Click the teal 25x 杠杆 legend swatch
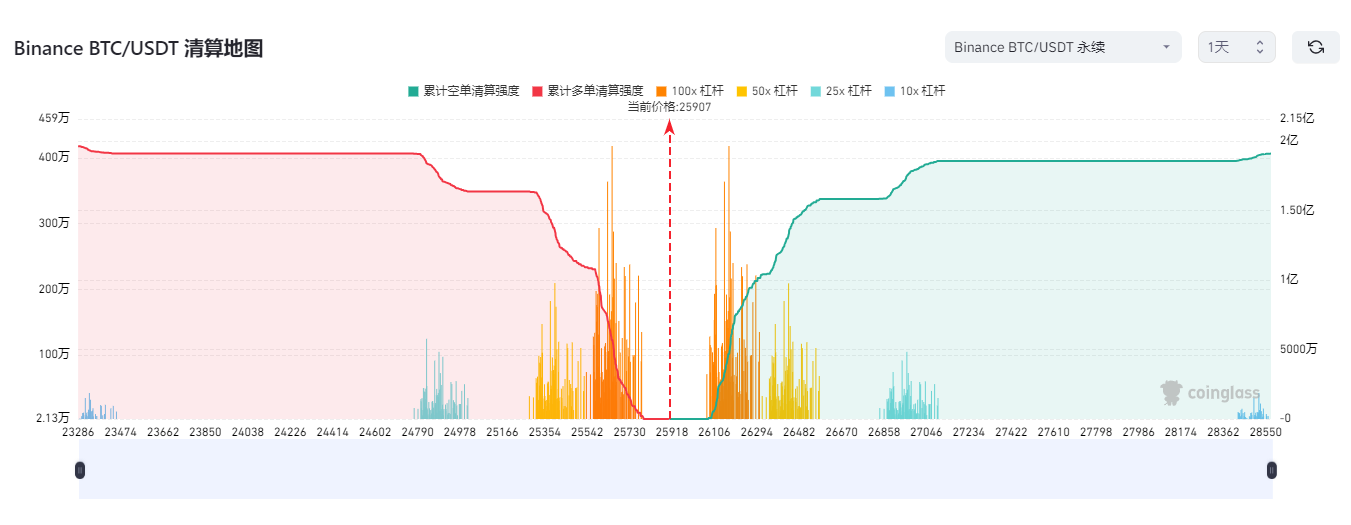 click(x=816, y=91)
